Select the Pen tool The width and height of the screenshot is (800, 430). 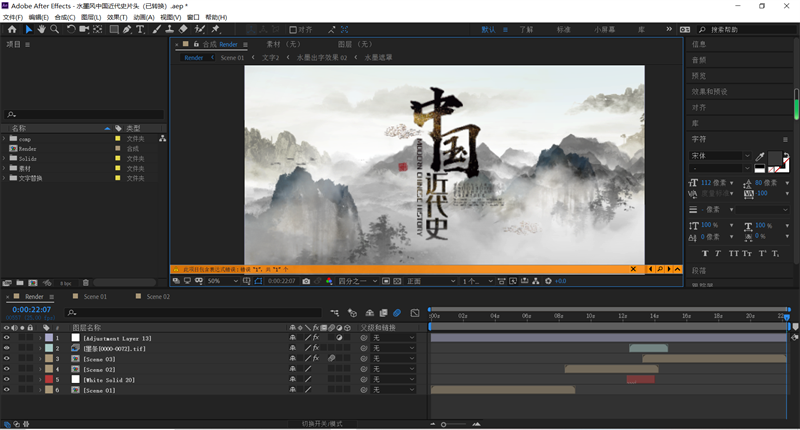click(127, 29)
